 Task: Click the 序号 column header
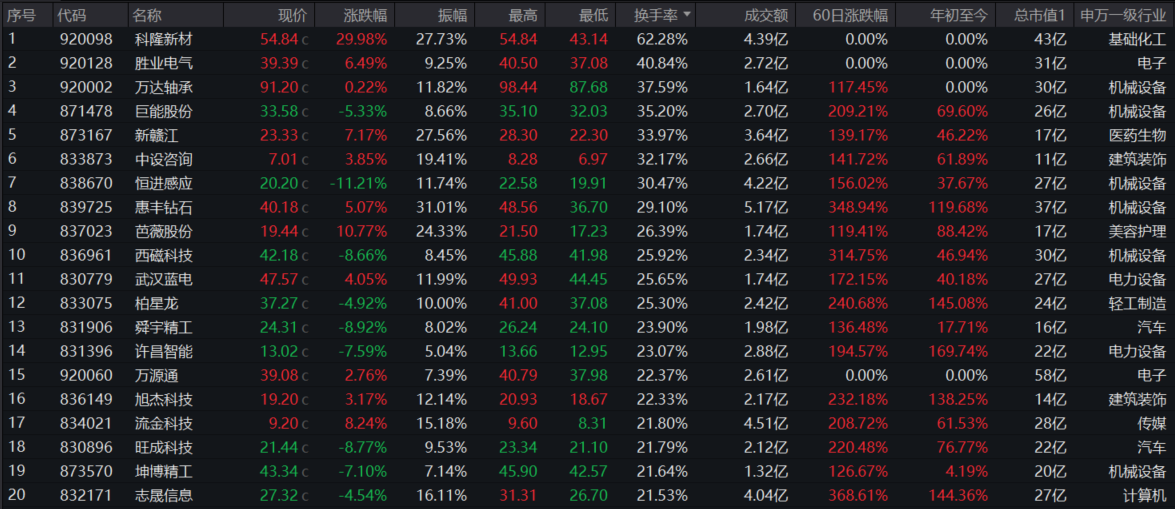(x=22, y=14)
